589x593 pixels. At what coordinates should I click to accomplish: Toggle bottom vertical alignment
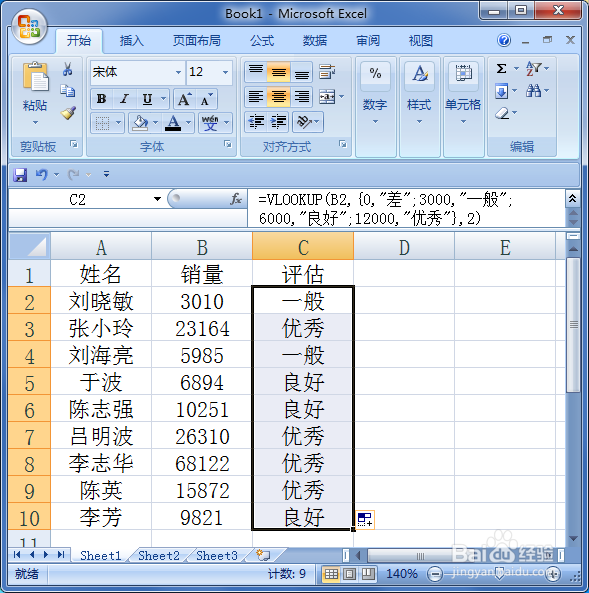301,71
